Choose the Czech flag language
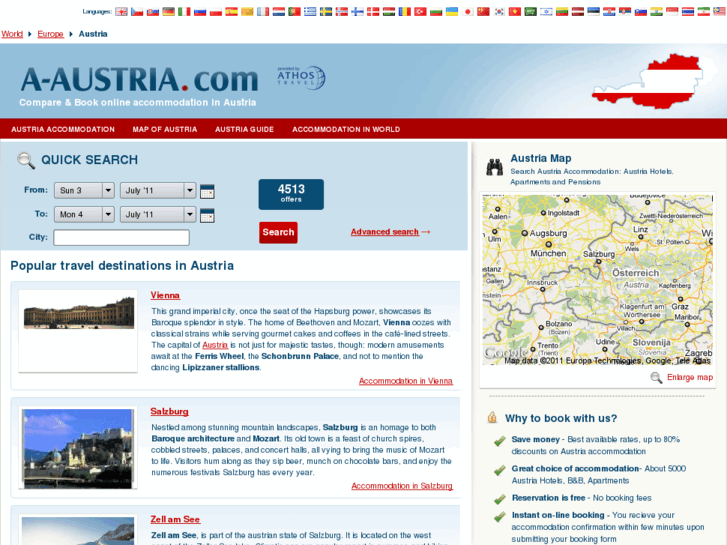The width and height of the screenshot is (727, 545). click(137, 12)
